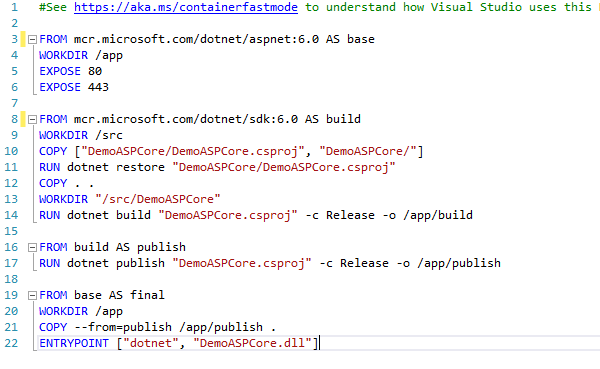Click '/app/publish' at end of line 17
This screenshot has height=369, width=600.
coord(459,263)
